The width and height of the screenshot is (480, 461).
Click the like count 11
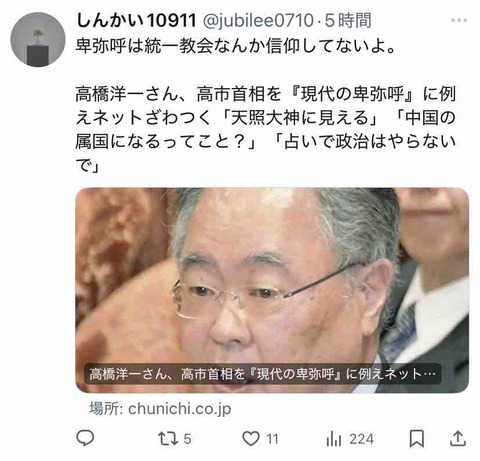click(272, 439)
